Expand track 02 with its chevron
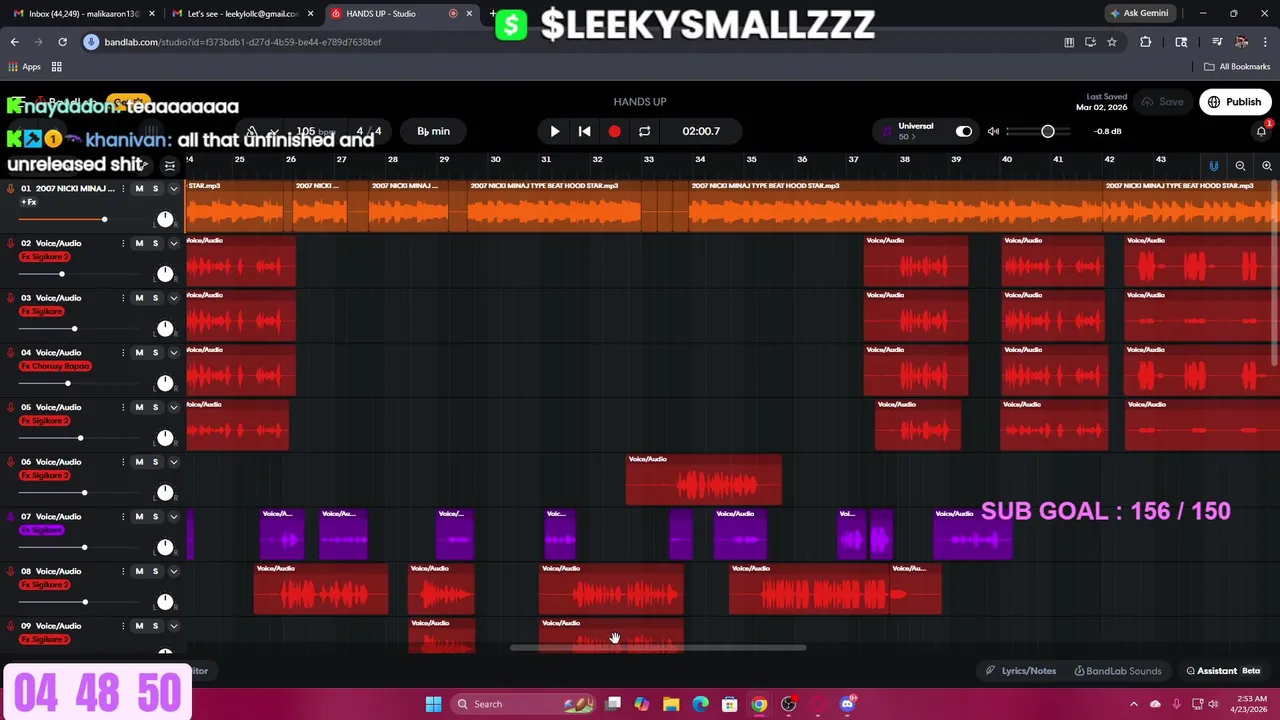 point(173,243)
